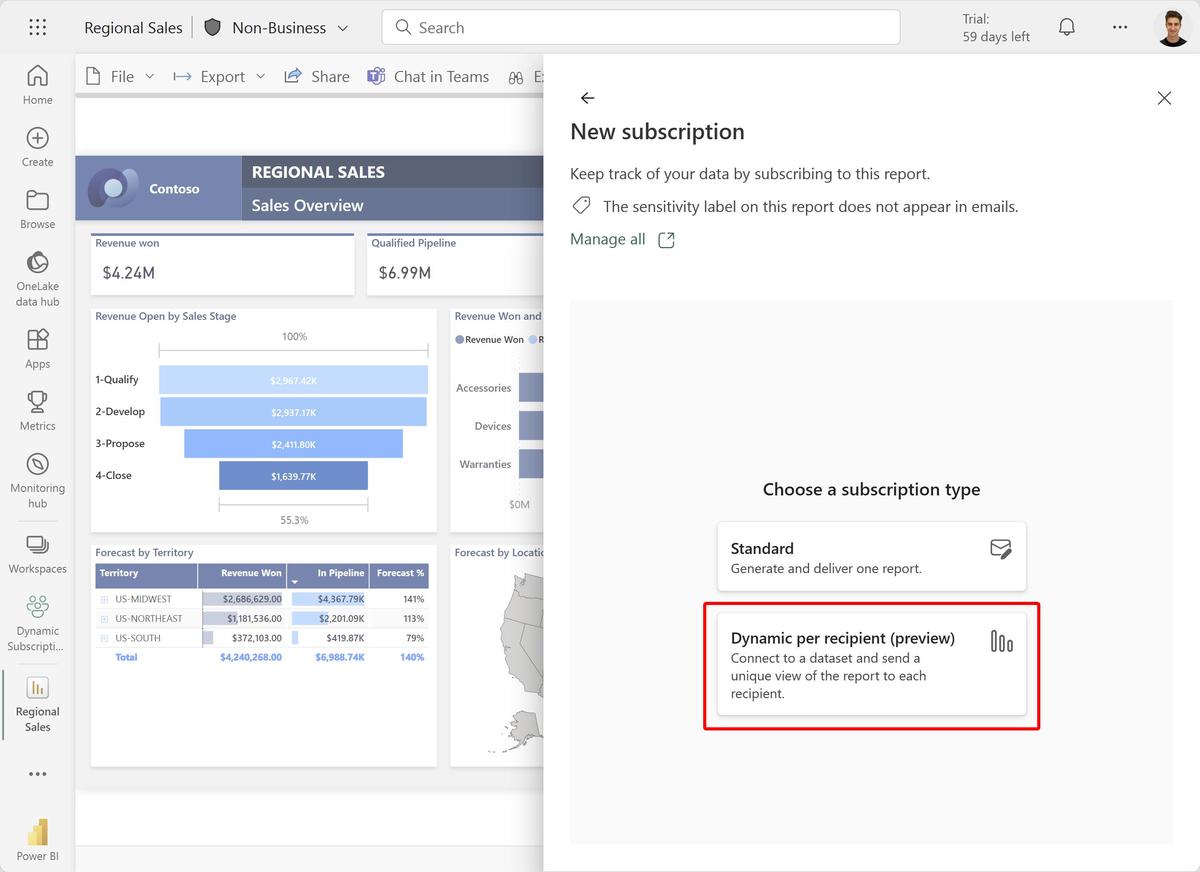This screenshot has height=872, width=1200.
Task: Expand the US-MIDWEST territory row
Action: (104, 599)
